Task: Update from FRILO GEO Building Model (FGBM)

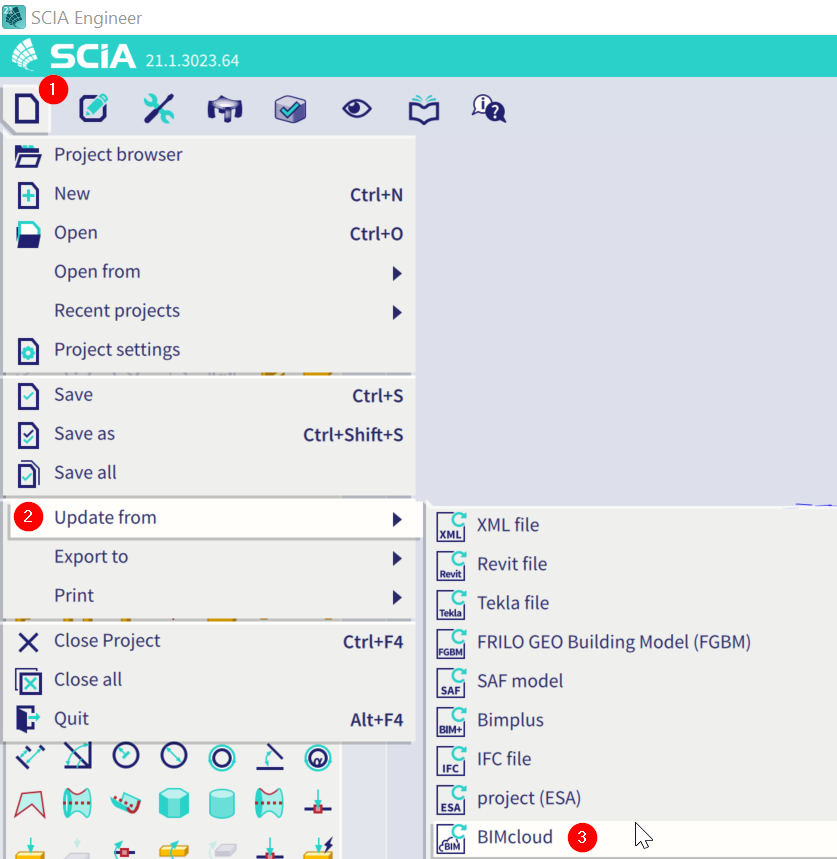Action: (633, 642)
